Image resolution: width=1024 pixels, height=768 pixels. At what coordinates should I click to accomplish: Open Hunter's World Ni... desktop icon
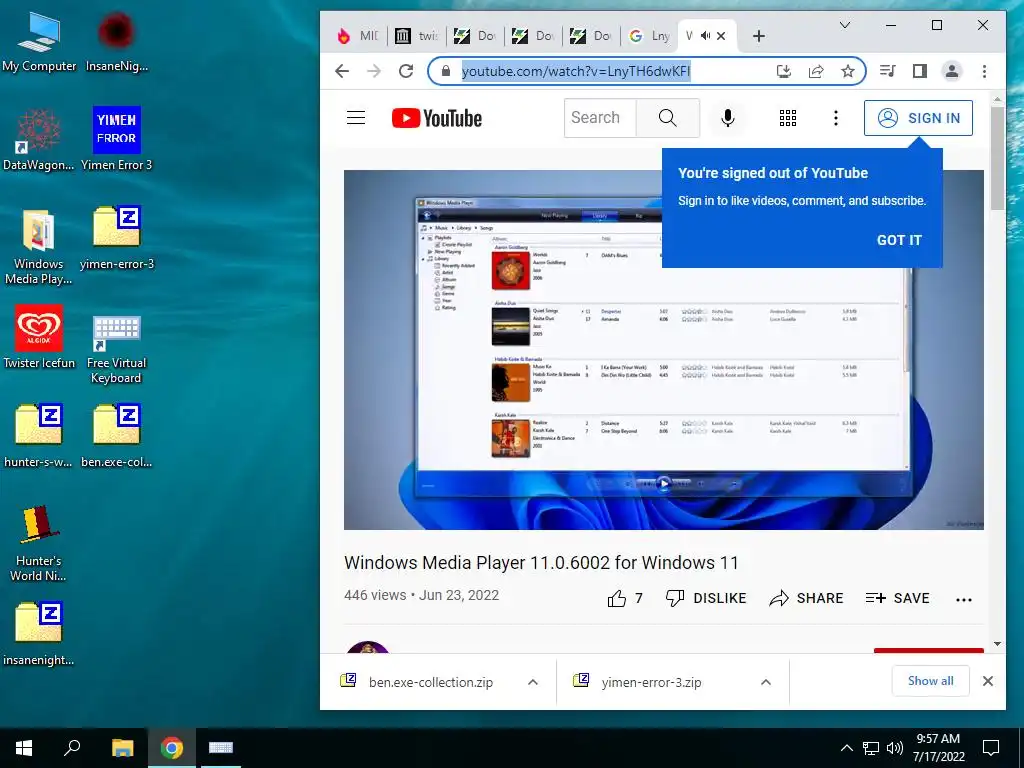(x=39, y=544)
